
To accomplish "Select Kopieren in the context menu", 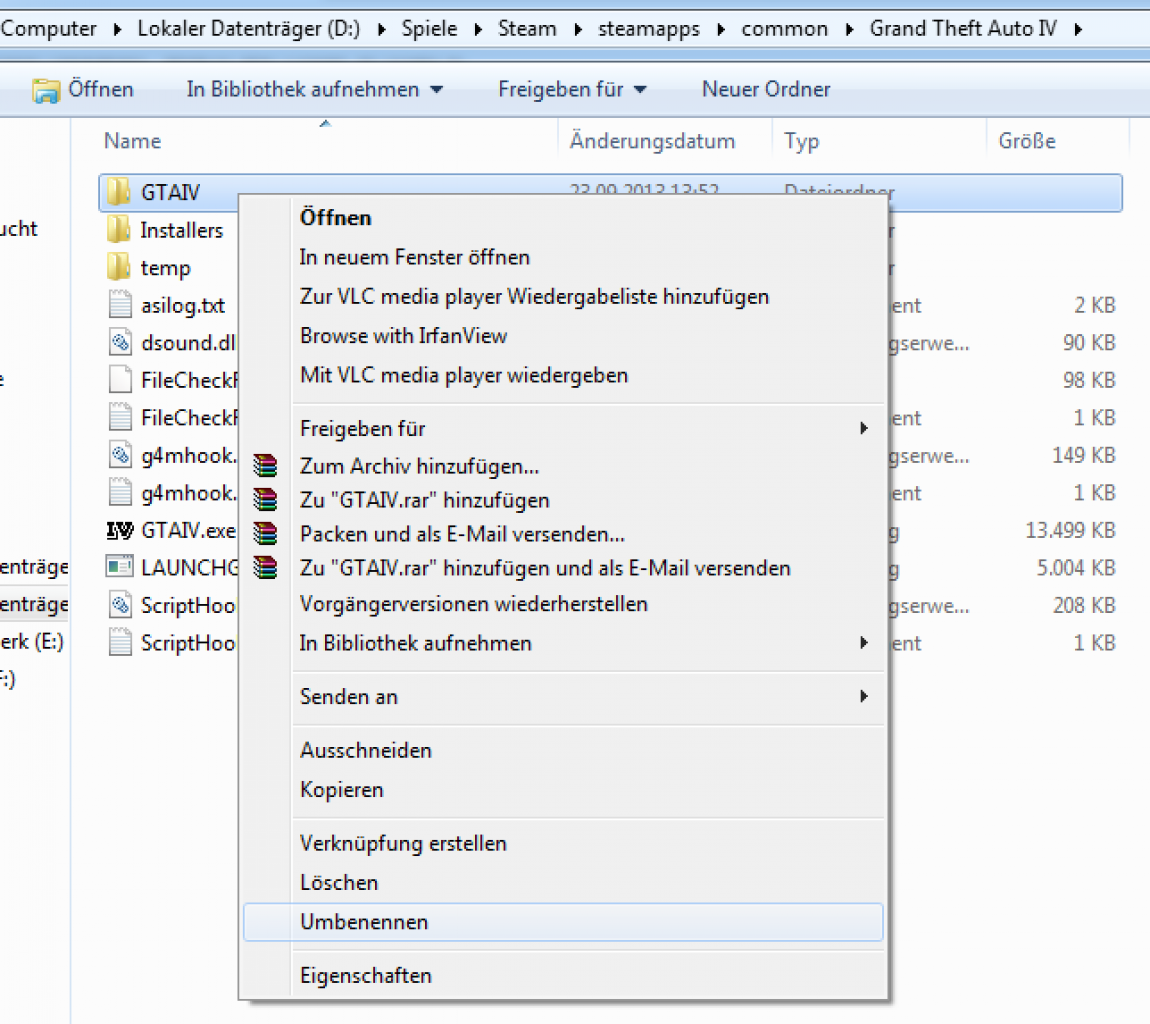I will click(563, 790).
